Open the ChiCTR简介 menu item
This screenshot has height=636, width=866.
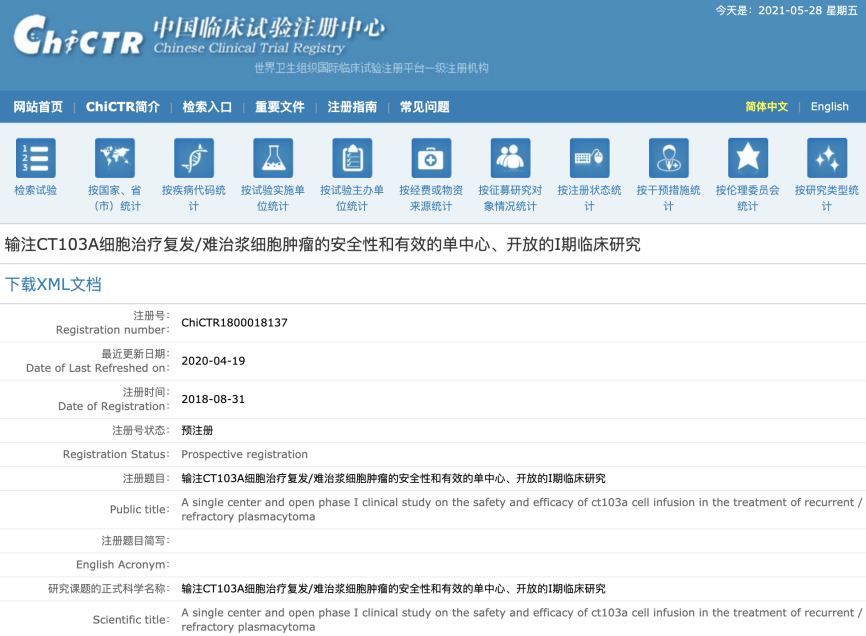pos(123,107)
